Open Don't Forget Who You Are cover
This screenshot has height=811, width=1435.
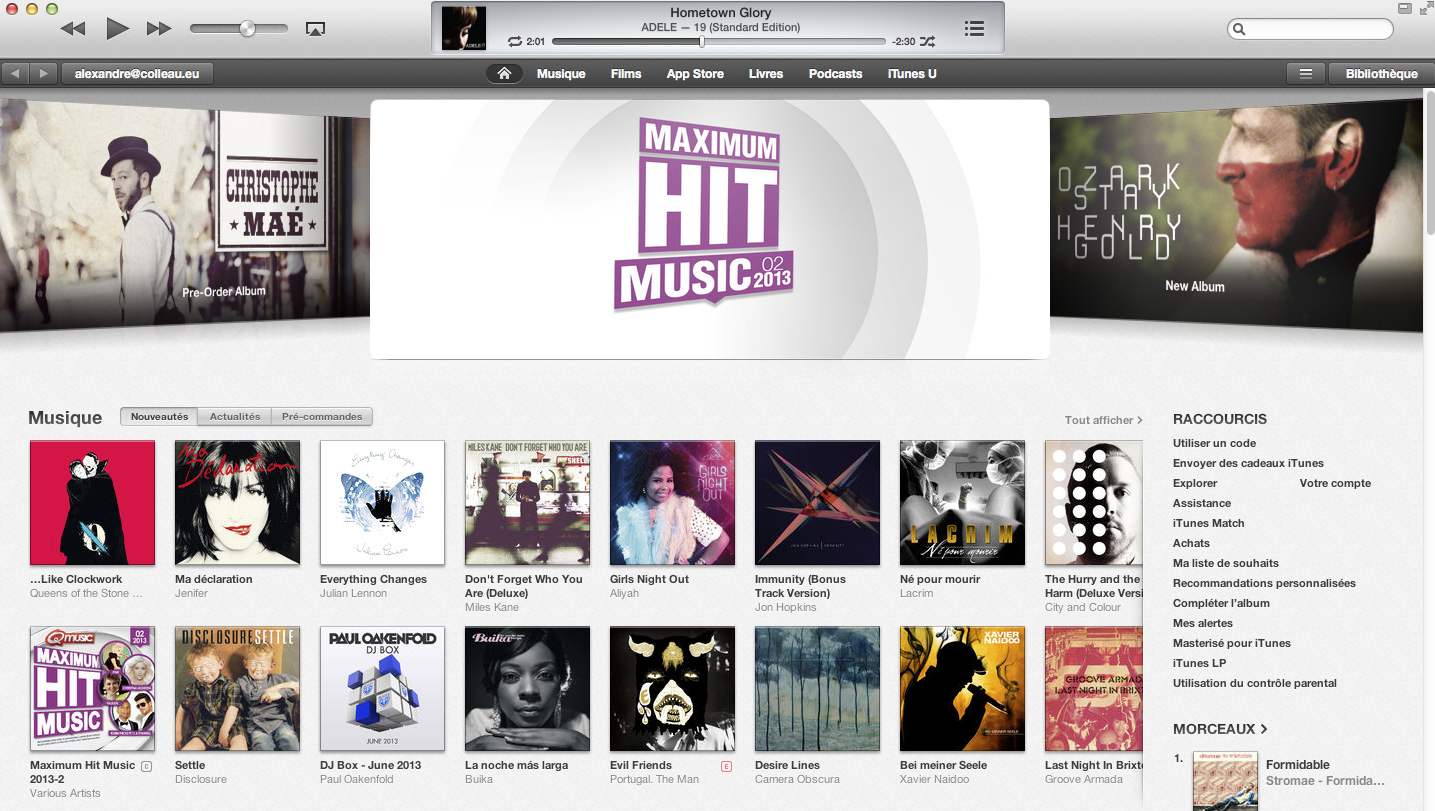pyautogui.click(x=527, y=503)
